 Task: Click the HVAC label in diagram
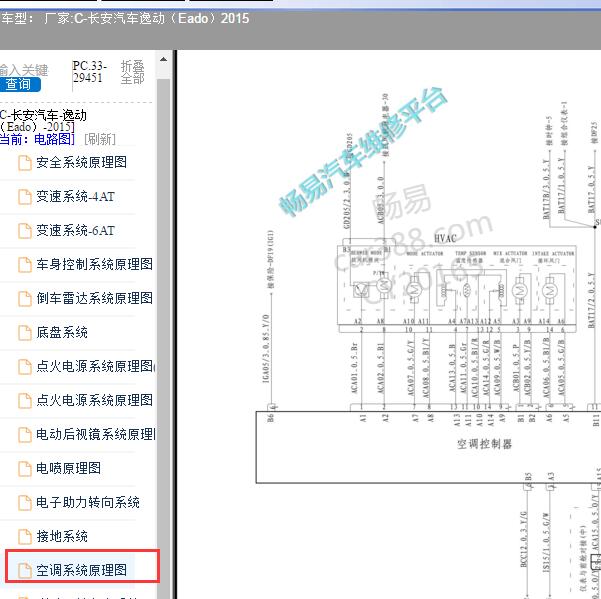445,239
